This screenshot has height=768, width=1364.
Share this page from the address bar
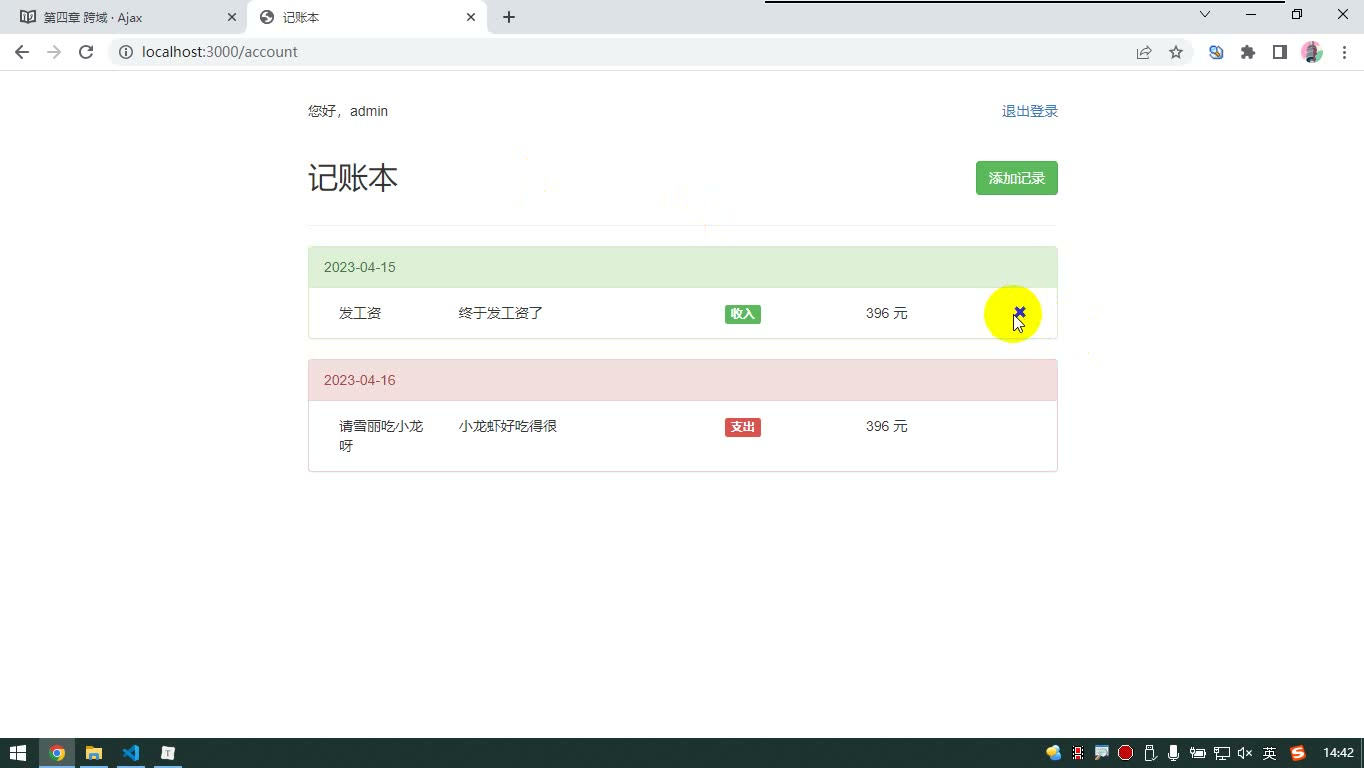1144,52
